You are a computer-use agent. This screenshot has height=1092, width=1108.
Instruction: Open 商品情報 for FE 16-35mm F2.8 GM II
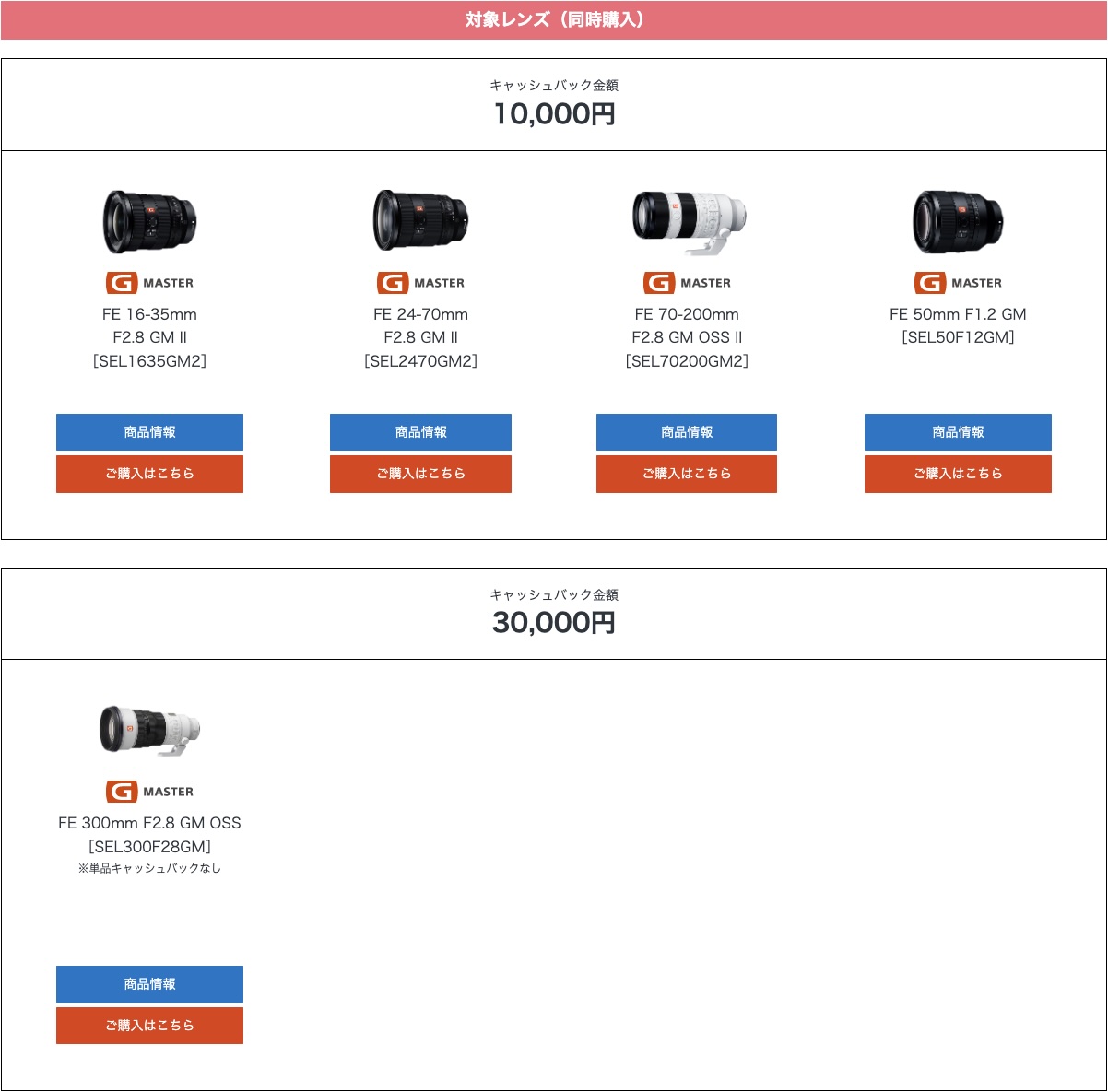[149, 432]
